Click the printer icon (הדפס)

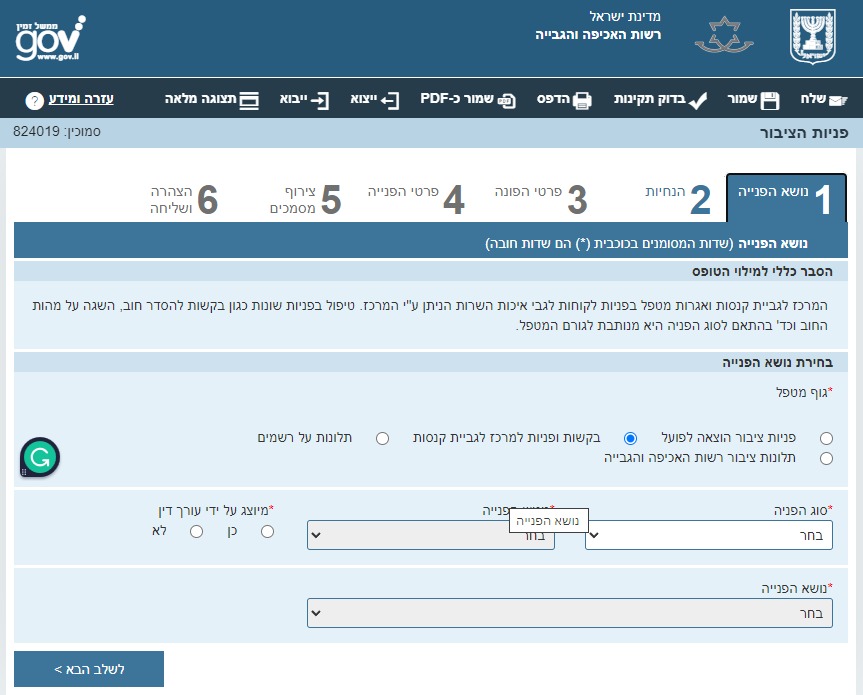click(x=582, y=100)
